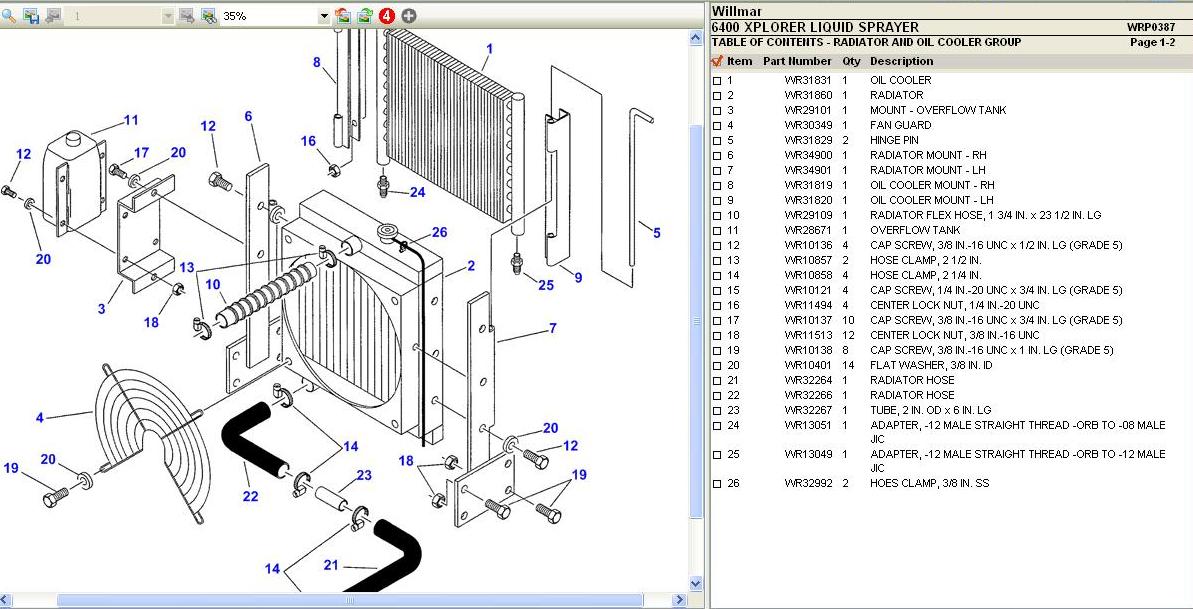Click the diagram vertical scroll down arrow

(x=695, y=582)
